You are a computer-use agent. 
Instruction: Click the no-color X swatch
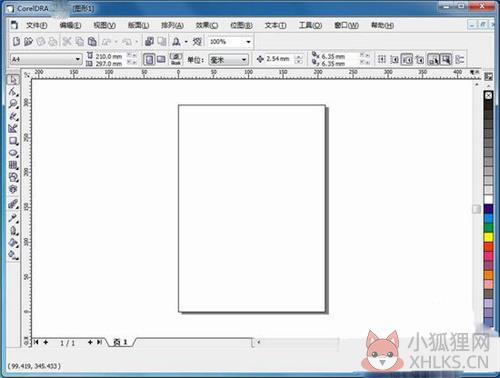click(488, 96)
